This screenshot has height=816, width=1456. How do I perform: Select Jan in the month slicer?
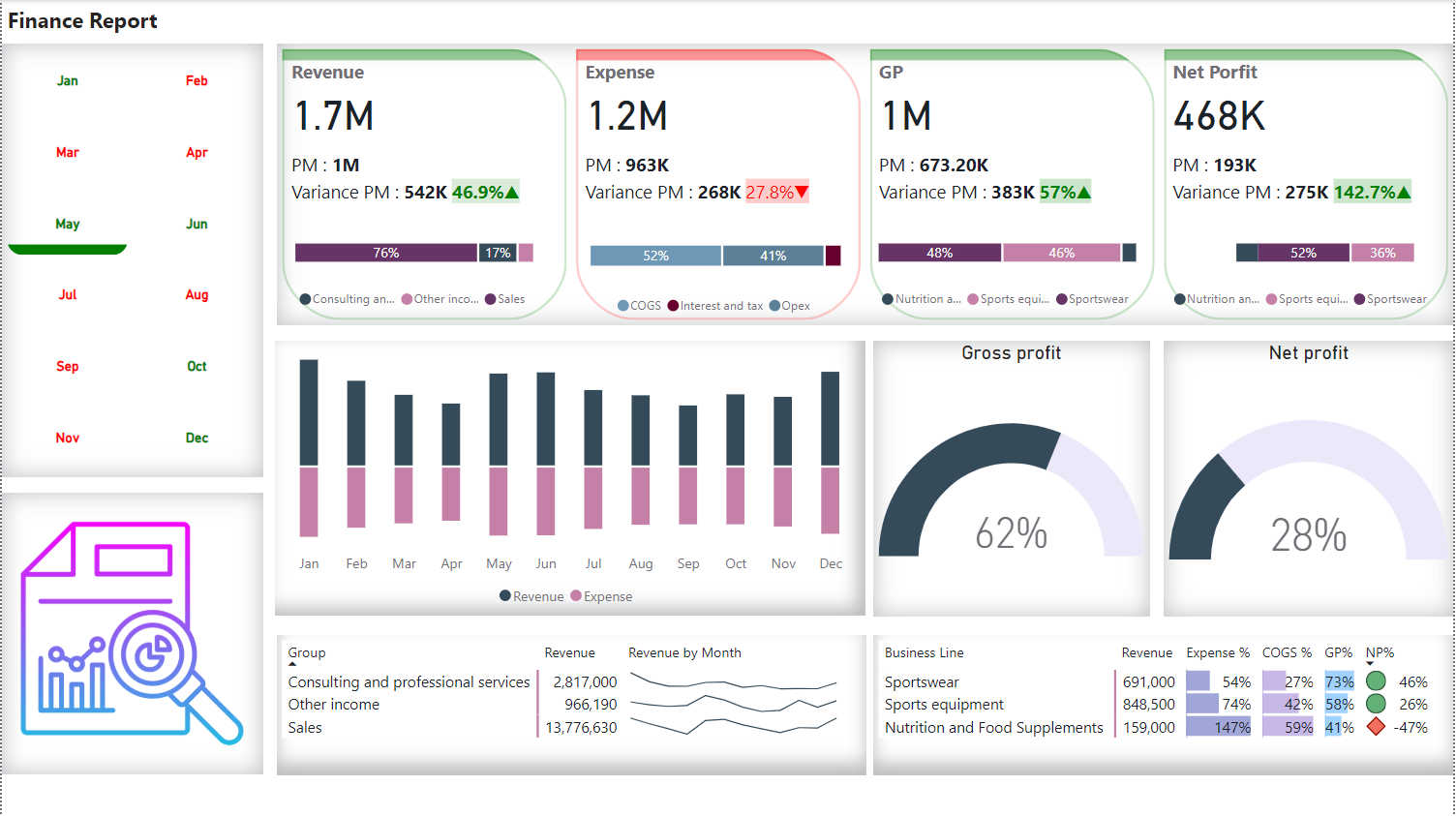pyautogui.click(x=68, y=81)
